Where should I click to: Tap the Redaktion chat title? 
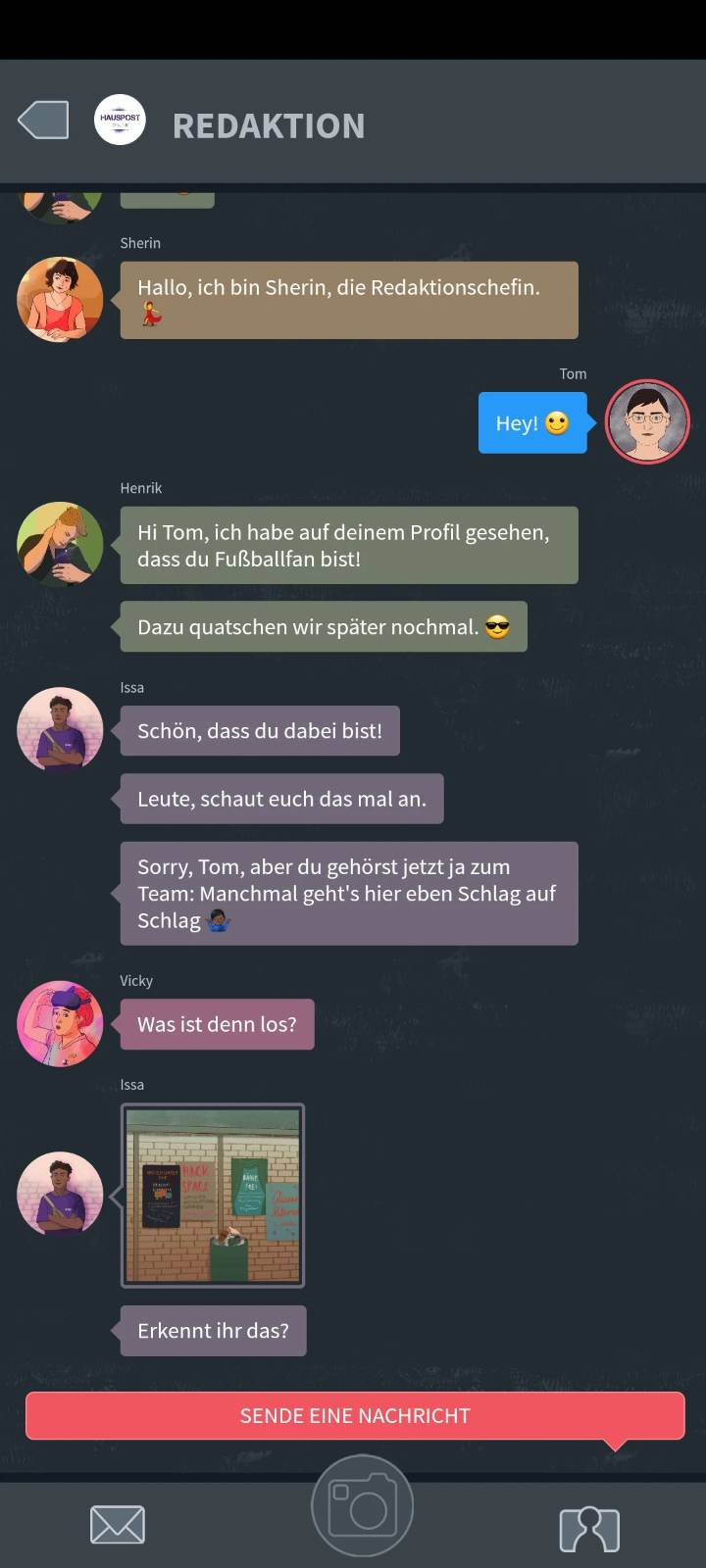(x=269, y=125)
